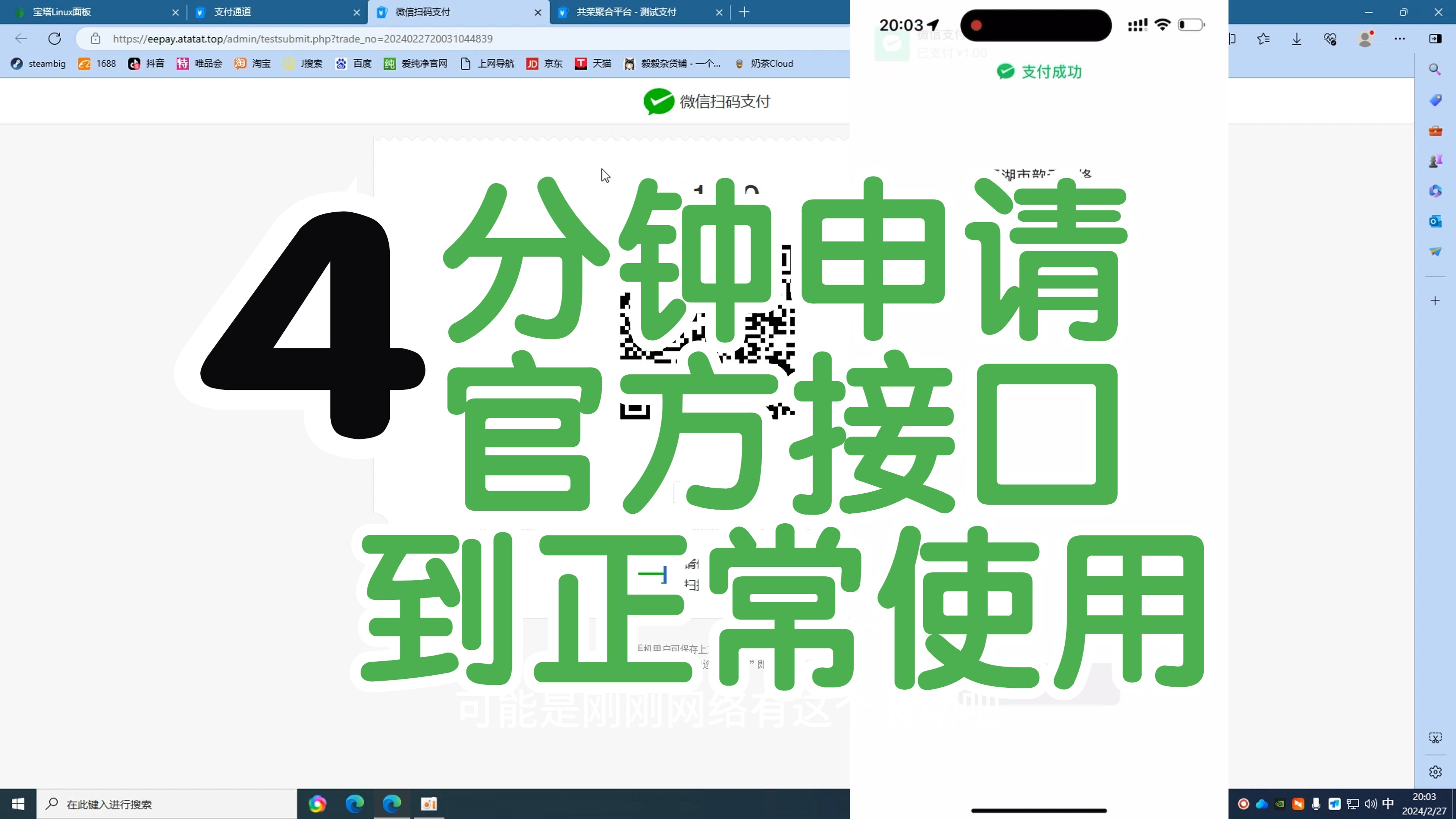Open the user profile avatar
This screenshot has width=1456, height=819.
tap(1365, 38)
